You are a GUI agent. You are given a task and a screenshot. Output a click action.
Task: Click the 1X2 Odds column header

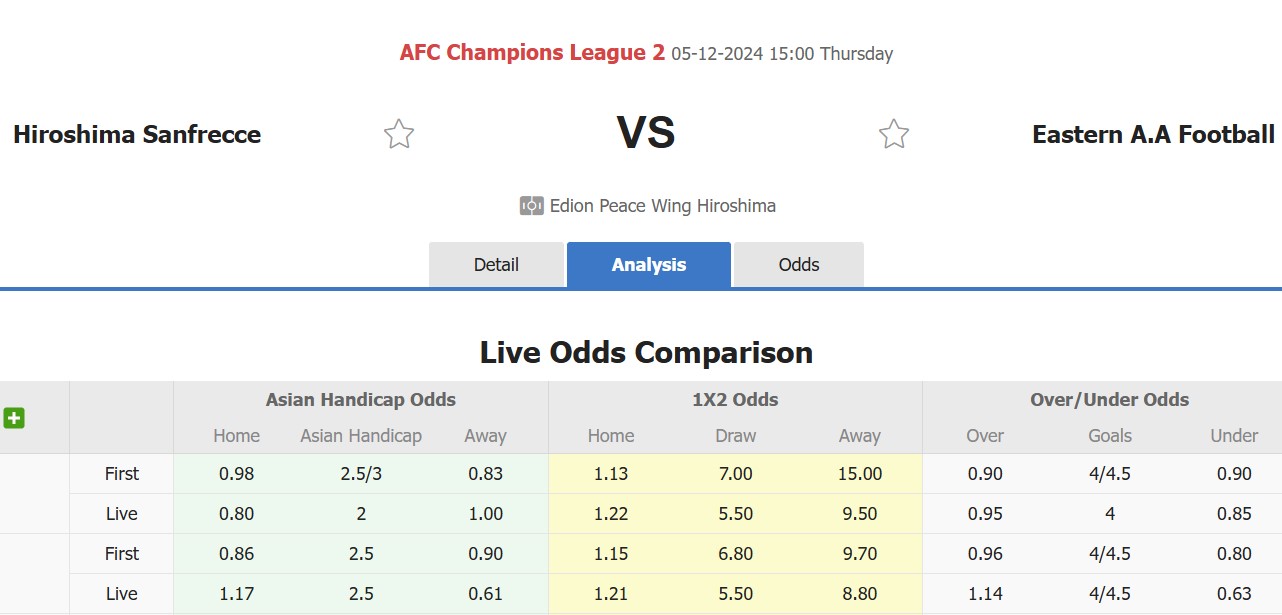[x=735, y=400]
